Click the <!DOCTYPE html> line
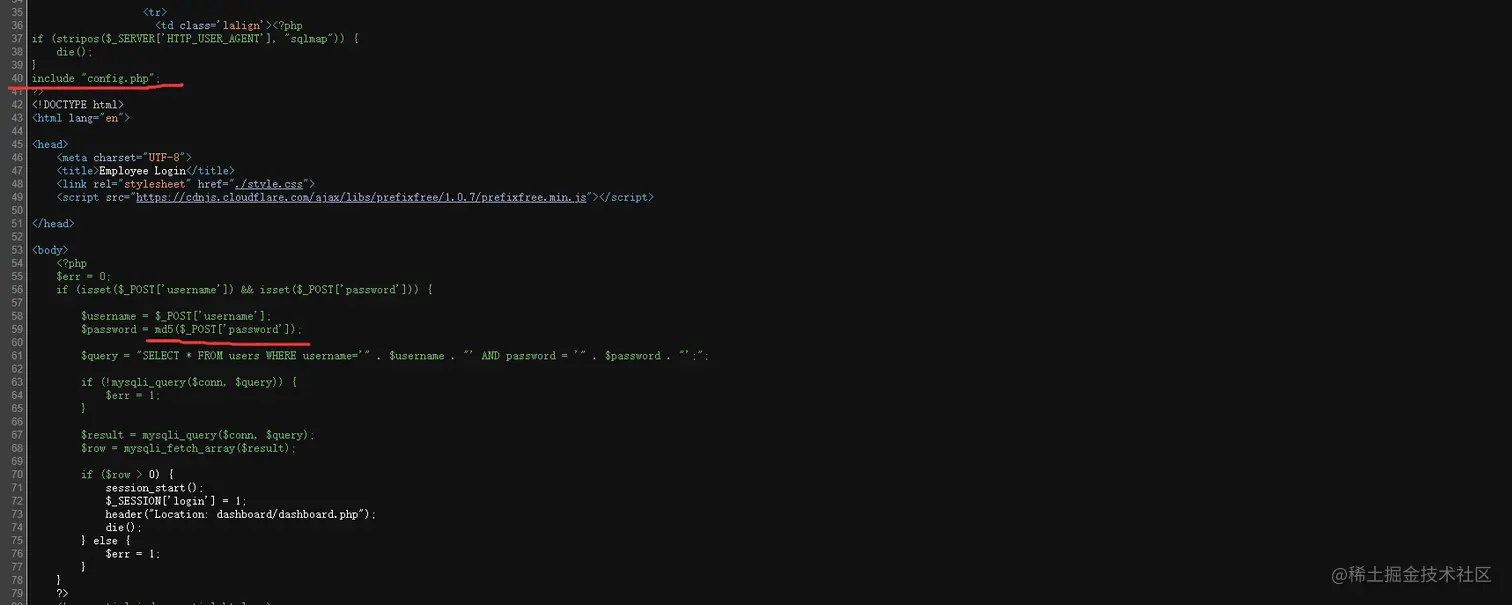The width and height of the screenshot is (1512, 605). pos(78,105)
